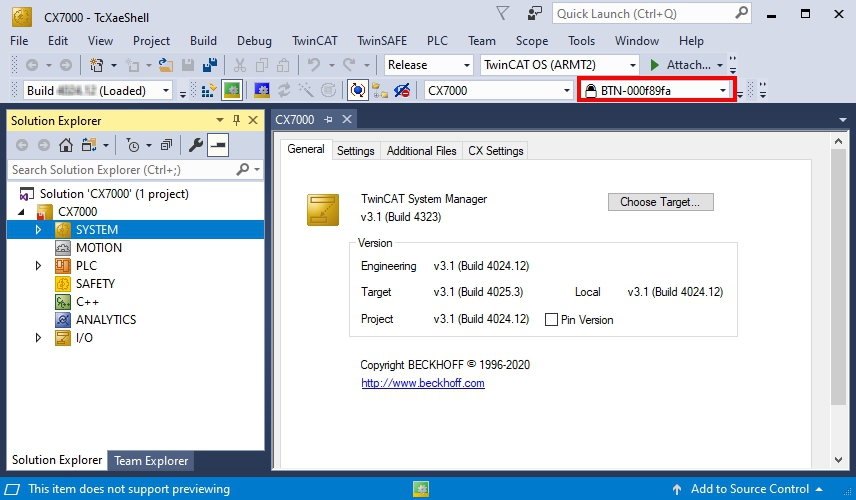
Task: Open the Scope menu
Action: pos(532,41)
